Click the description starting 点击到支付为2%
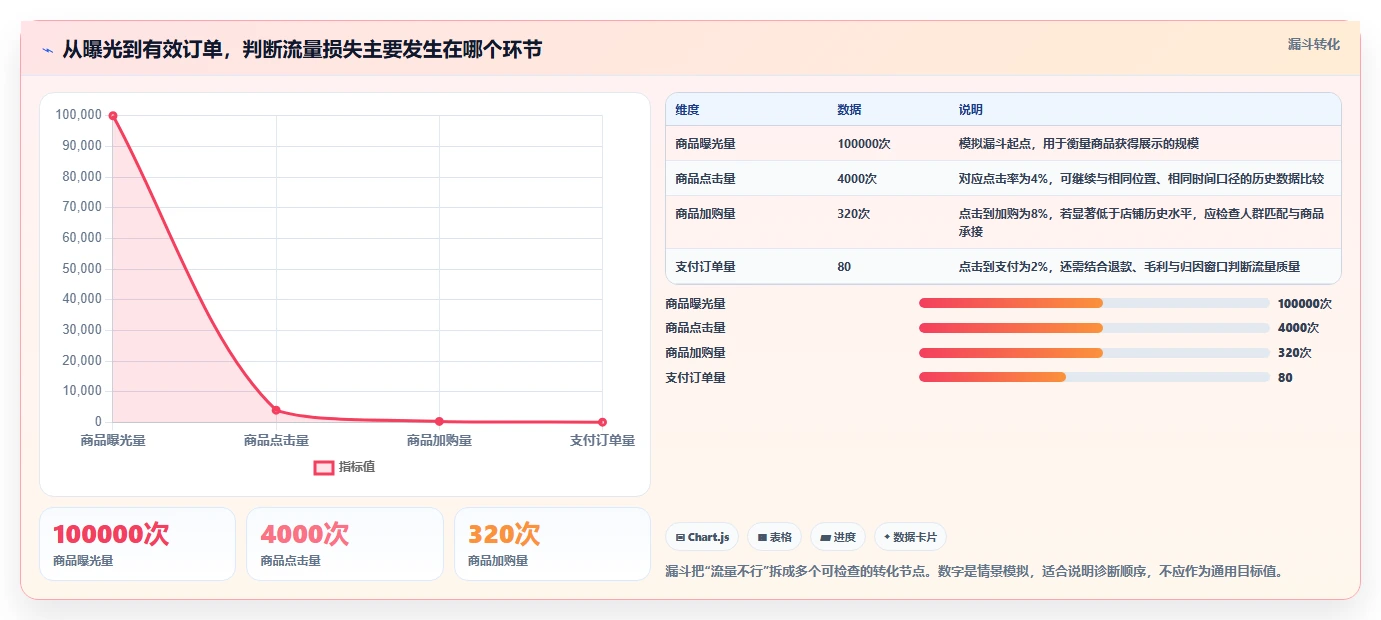The width and height of the screenshot is (1381, 620). [1129, 267]
